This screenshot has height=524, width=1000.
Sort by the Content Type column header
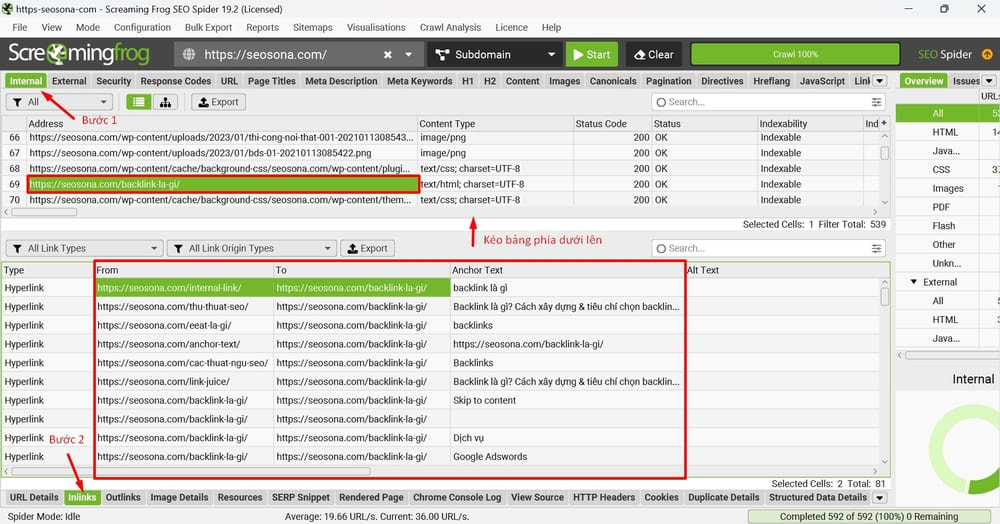tap(495, 124)
